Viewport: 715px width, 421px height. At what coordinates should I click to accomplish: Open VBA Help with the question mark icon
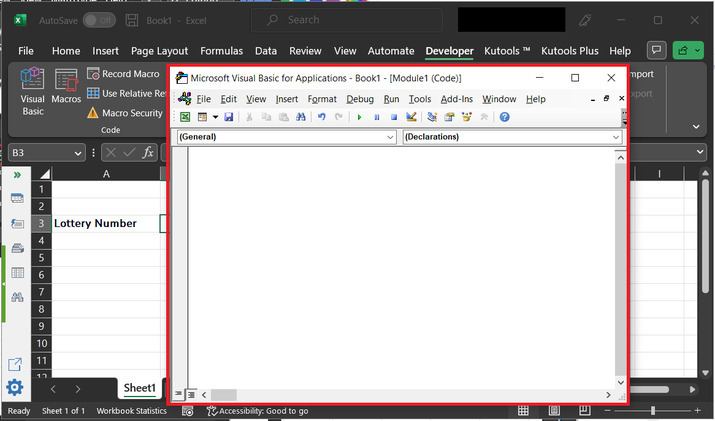pos(504,117)
